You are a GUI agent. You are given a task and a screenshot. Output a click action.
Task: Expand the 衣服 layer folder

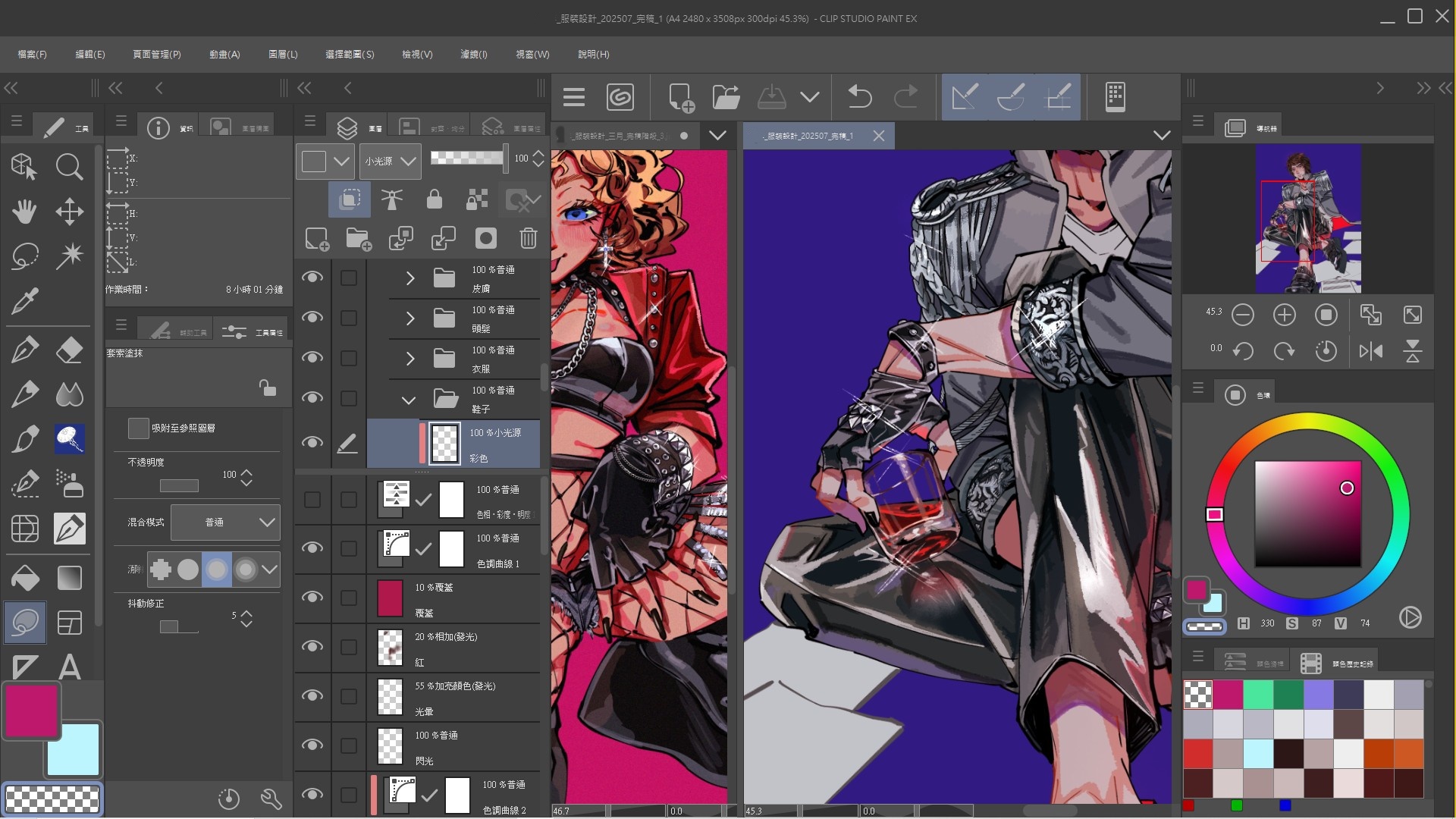[410, 359]
